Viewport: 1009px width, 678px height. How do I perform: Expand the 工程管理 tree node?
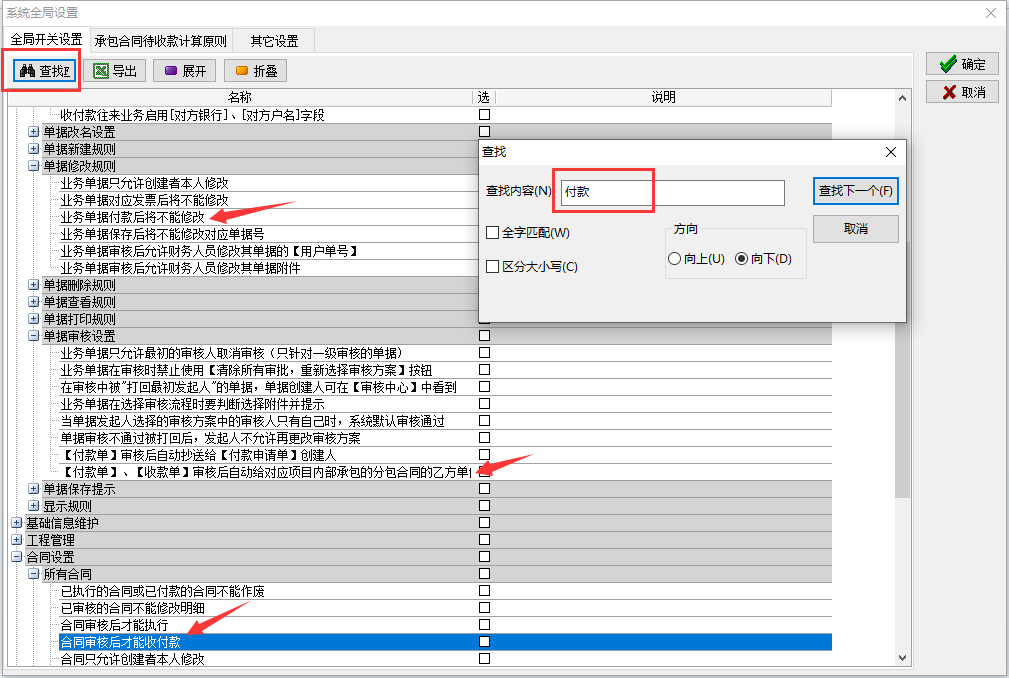pyautogui.click(x=16, y=540)
